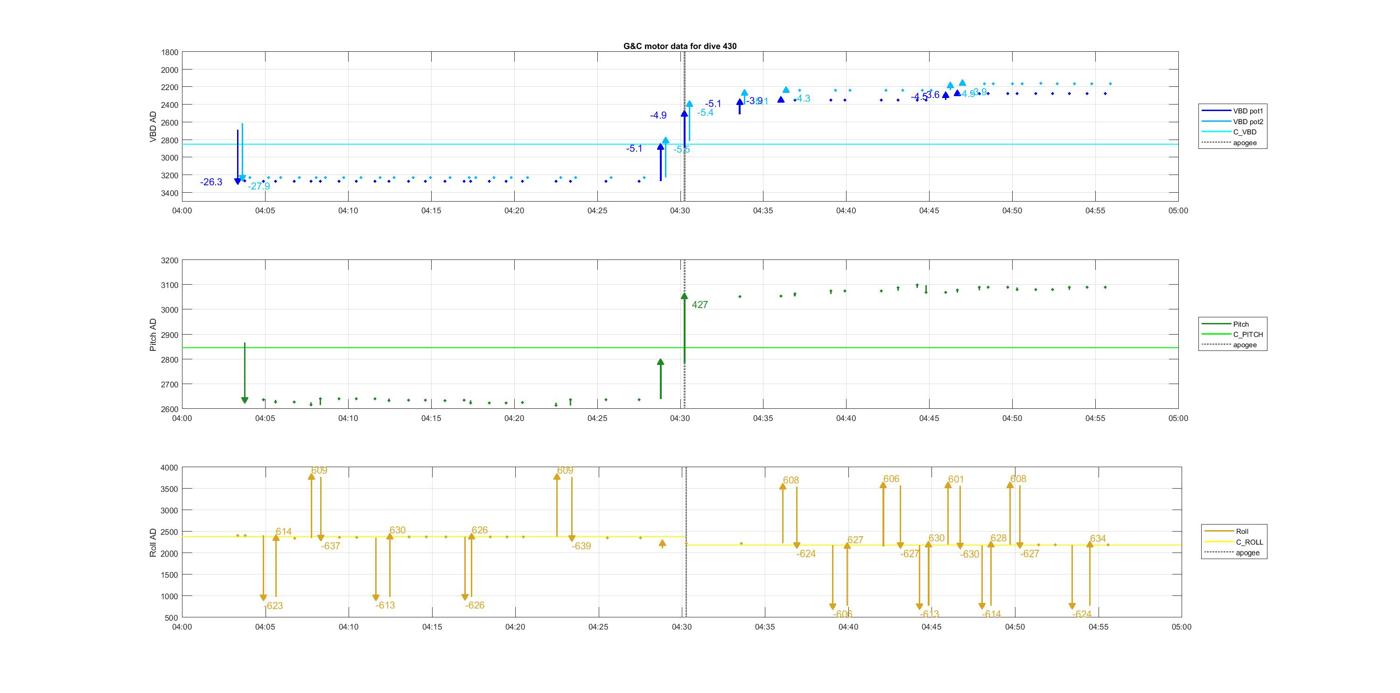Image resolution: width=1400 pixels, height=693 pixels.
Task: Click the "628" roll data label
Action: [x=998, y=538]
